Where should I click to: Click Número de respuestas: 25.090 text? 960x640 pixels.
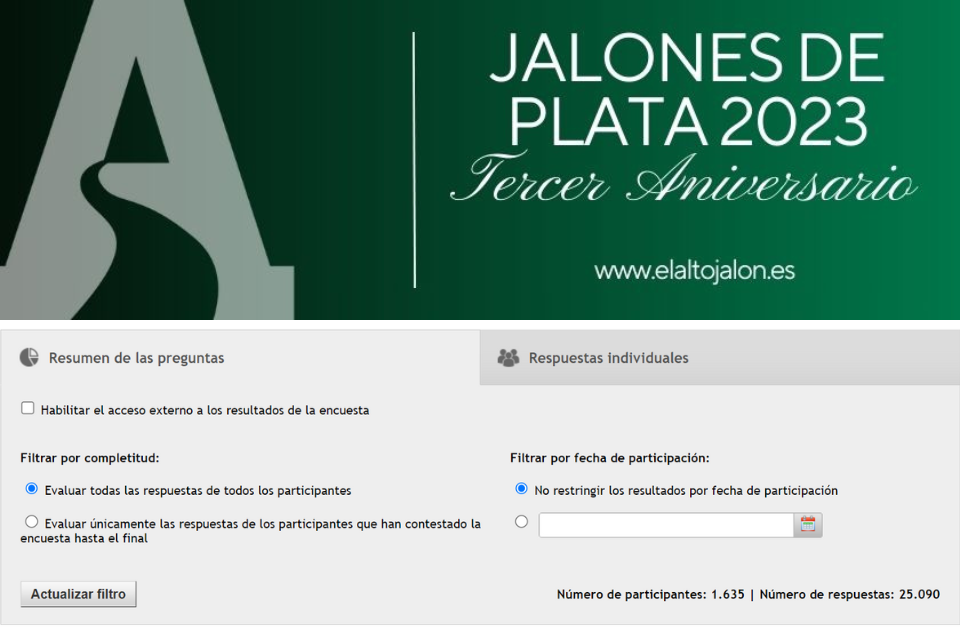850,595
